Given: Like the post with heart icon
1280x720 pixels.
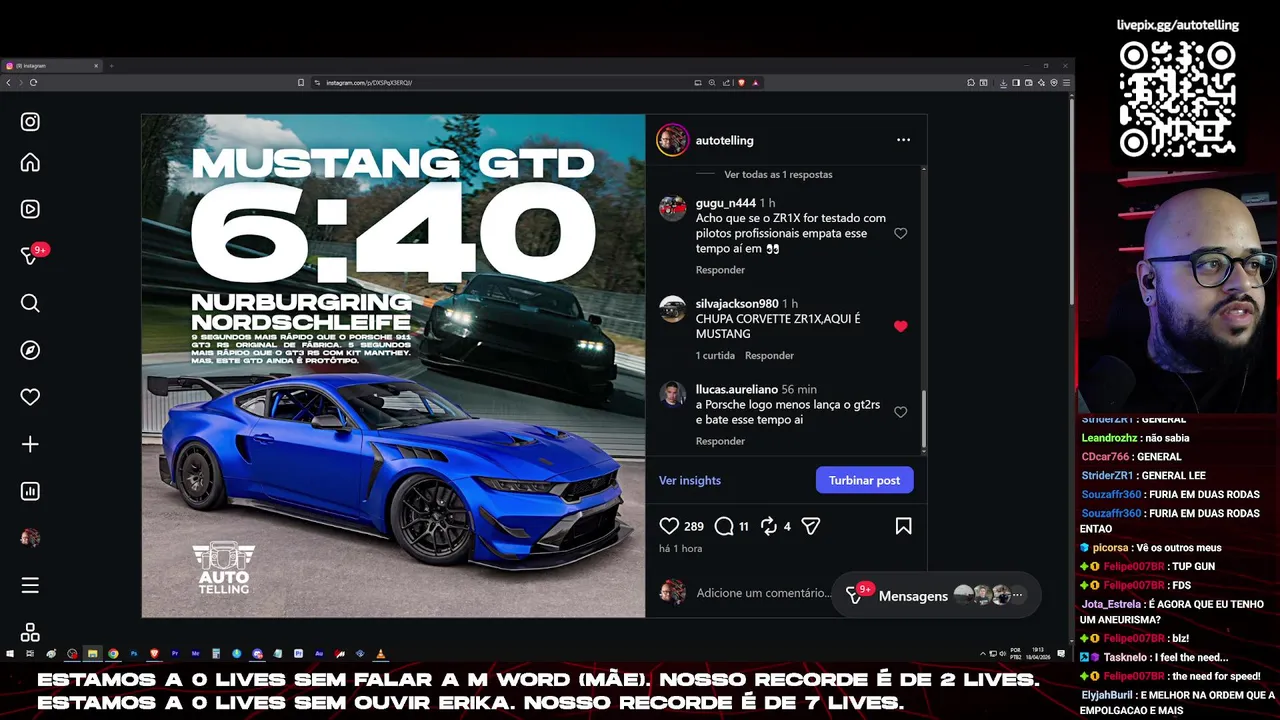Looking at the screenshot, I should 669,525.
